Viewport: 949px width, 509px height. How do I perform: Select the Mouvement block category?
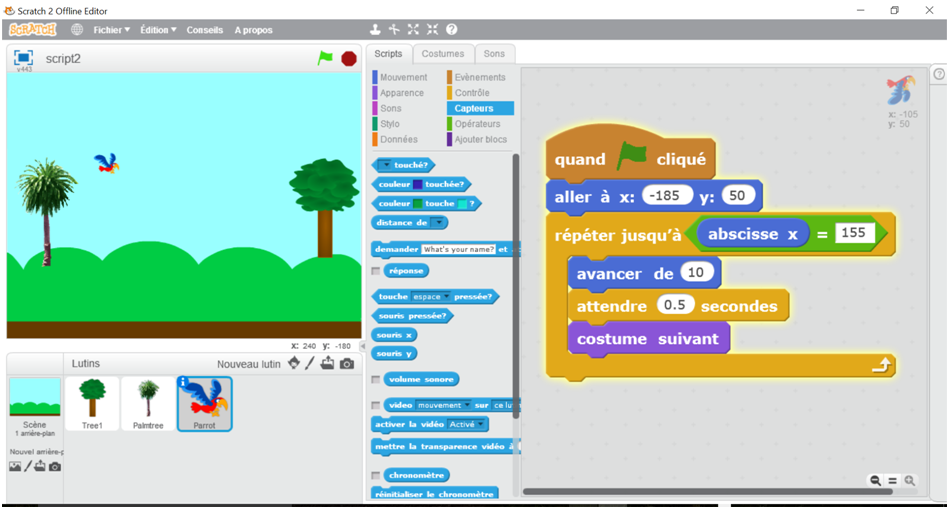click(x=402, y=77)
